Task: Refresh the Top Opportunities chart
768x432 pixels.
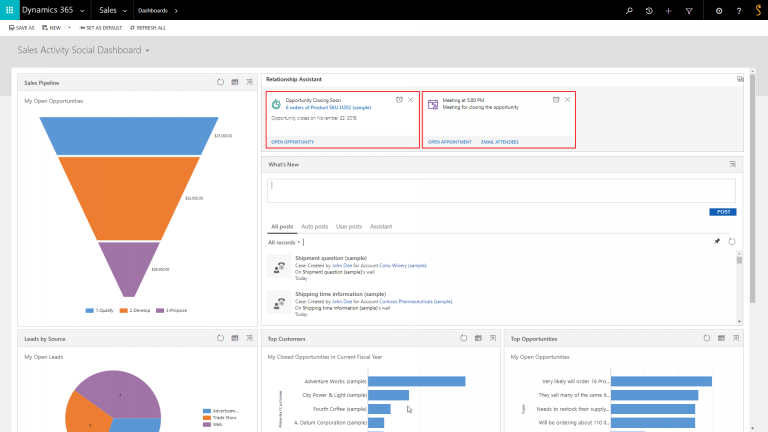Action: (x=707, y=338)
